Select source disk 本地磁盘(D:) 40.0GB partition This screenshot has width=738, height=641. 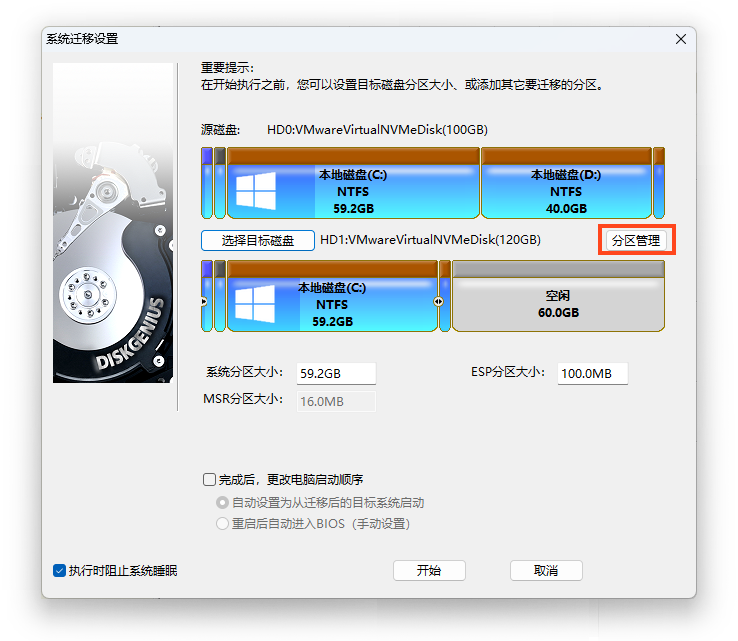click(566, 183)
